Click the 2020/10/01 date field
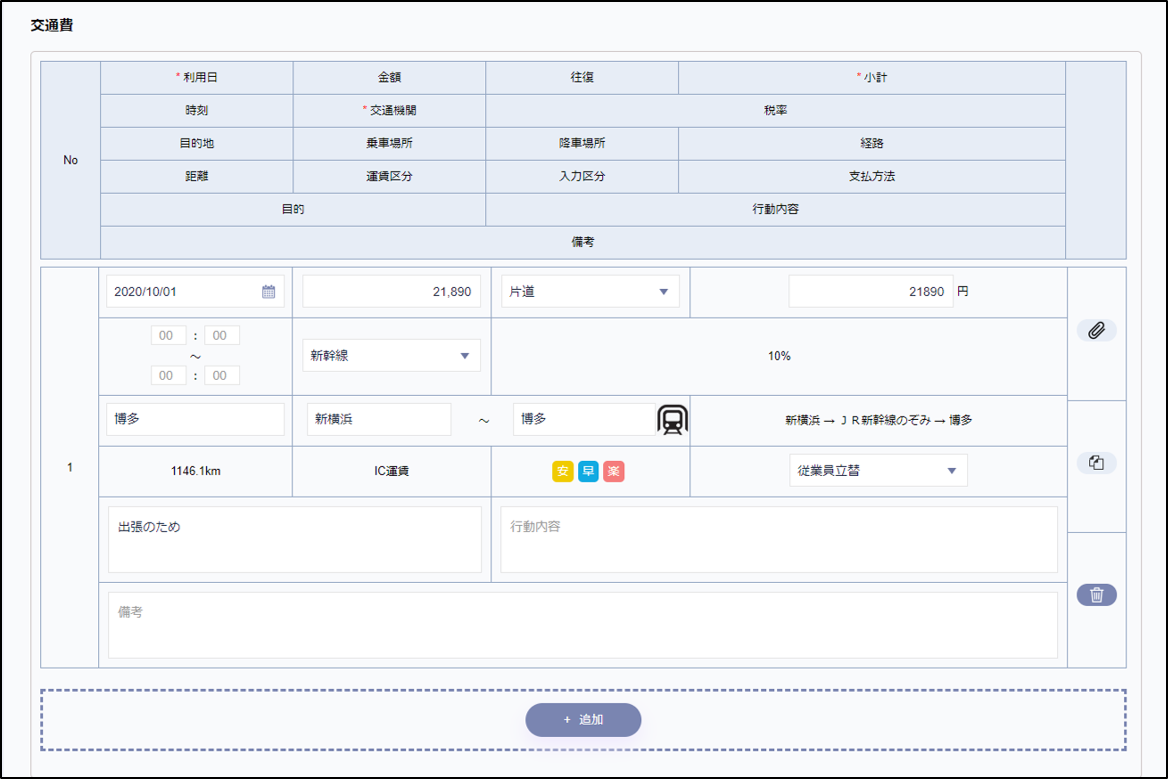Image resolution: width=1168 pixels, height=779 pixels. click(184, 292)
